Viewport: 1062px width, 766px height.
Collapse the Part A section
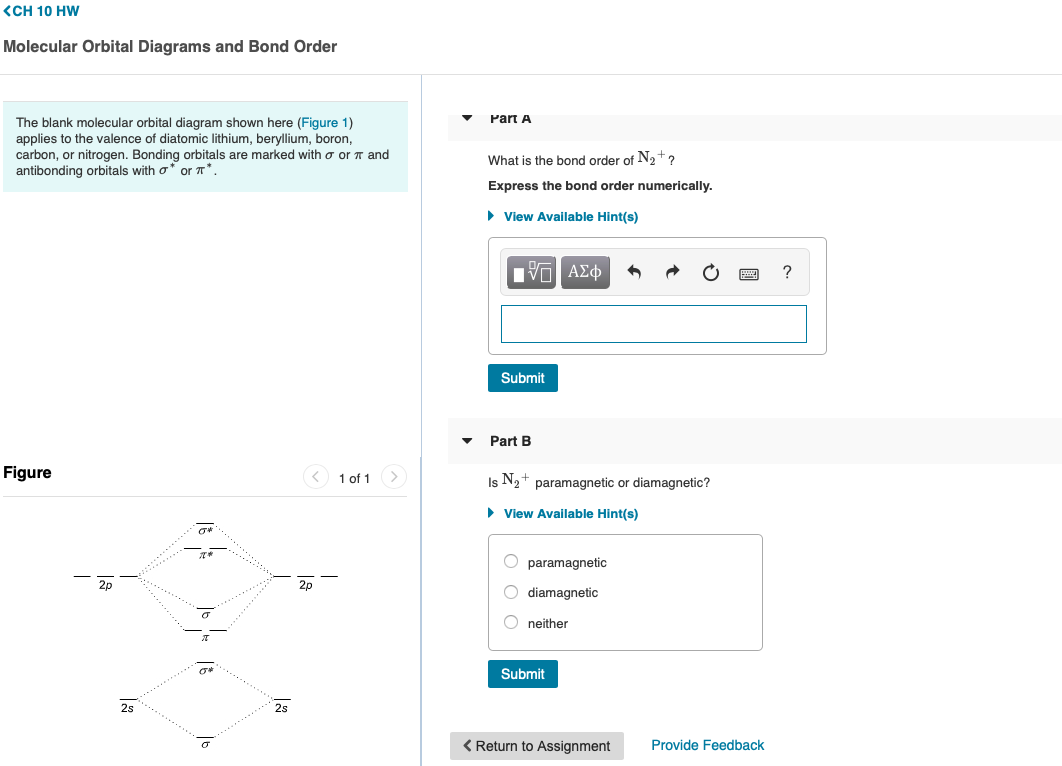(x=466, y=117)
